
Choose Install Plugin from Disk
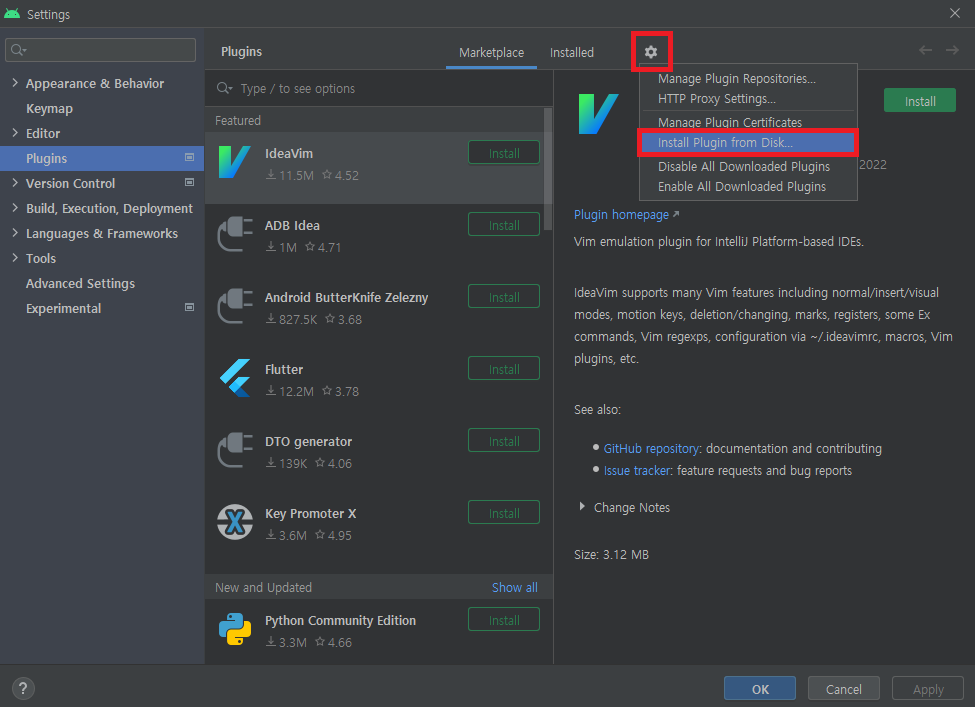click(748, 142)
